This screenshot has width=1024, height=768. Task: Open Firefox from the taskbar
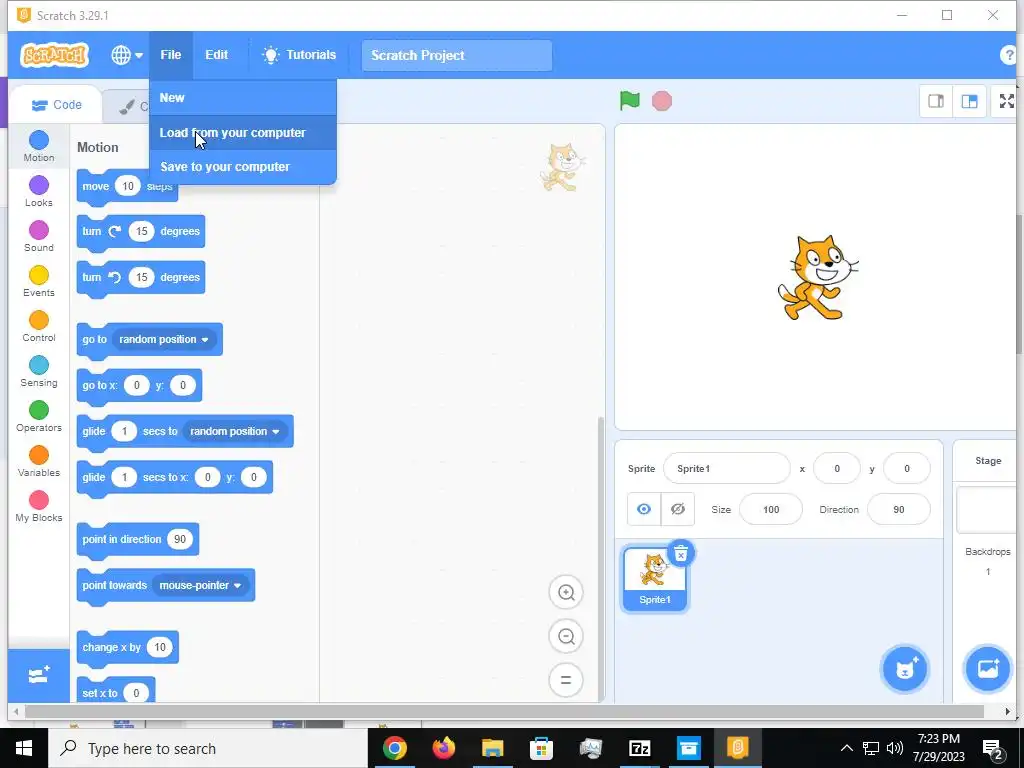click(x=443, y=748)
